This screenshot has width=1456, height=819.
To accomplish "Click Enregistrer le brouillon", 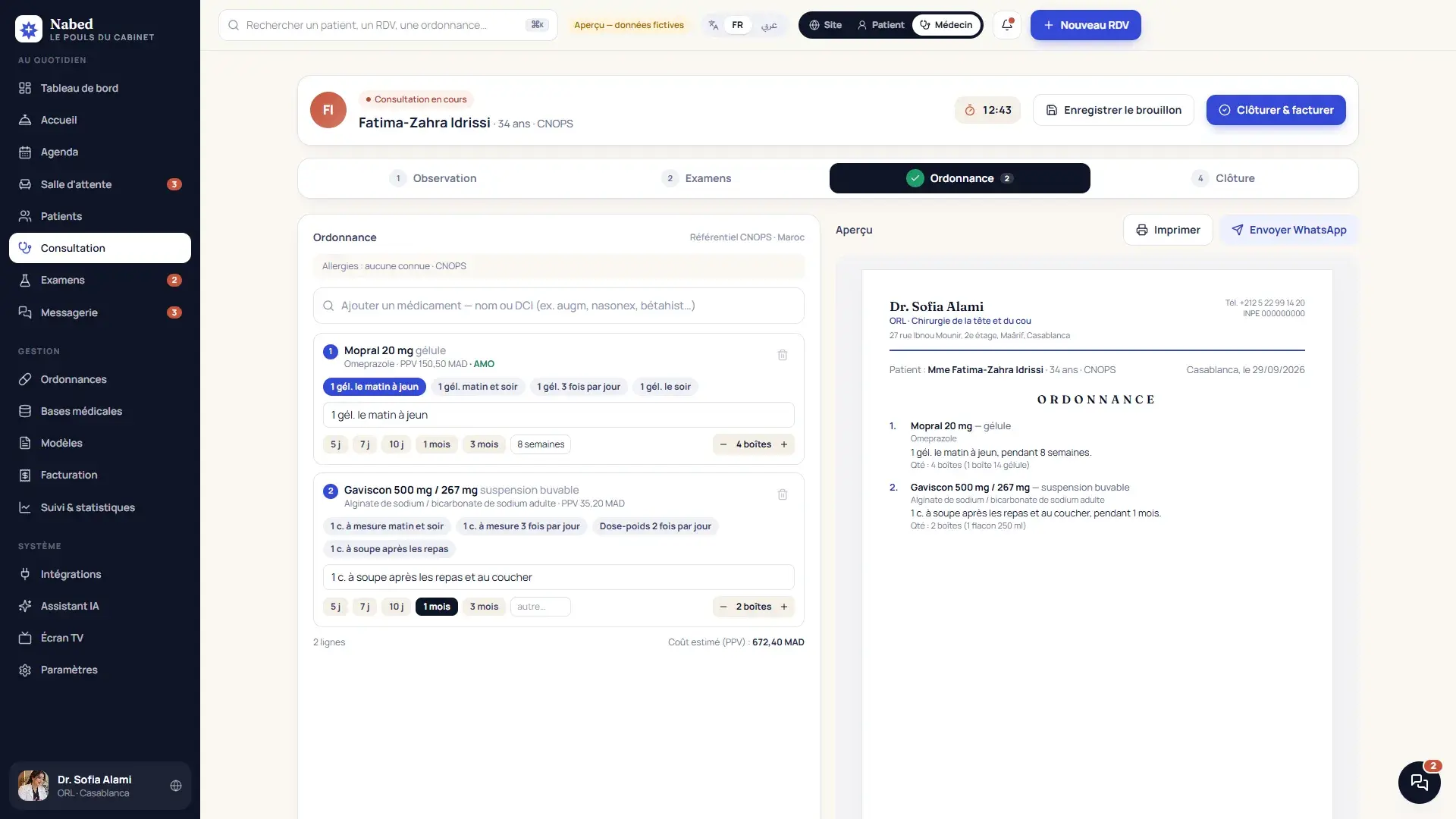I will (x=1113, y=110).
